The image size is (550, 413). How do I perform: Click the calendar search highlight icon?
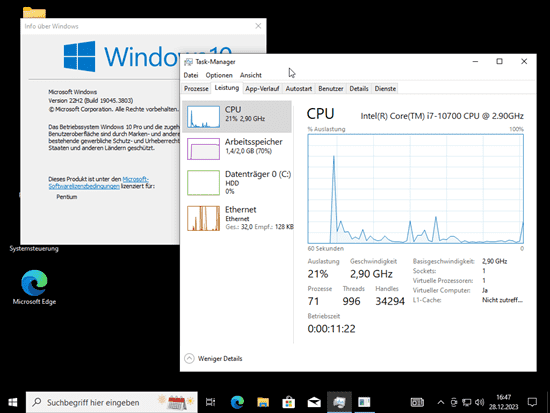(x=176, y=402)
